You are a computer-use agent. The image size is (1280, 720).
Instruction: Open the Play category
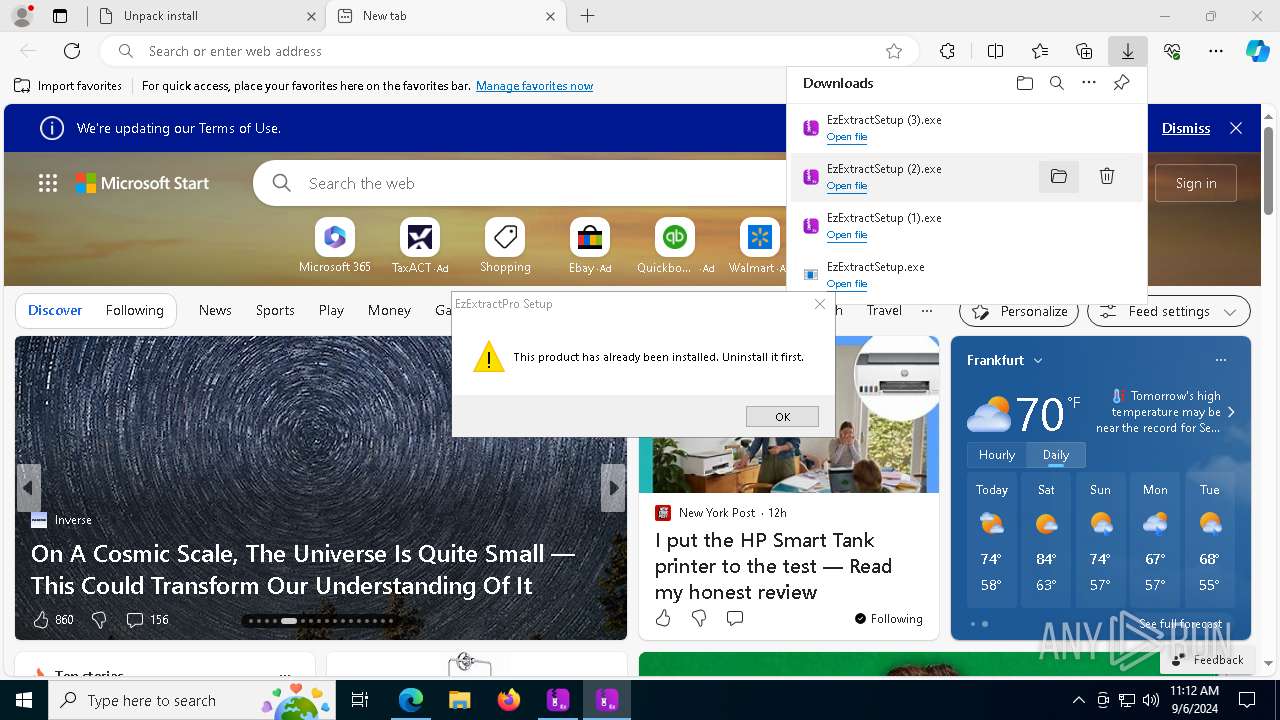(331, 311)
